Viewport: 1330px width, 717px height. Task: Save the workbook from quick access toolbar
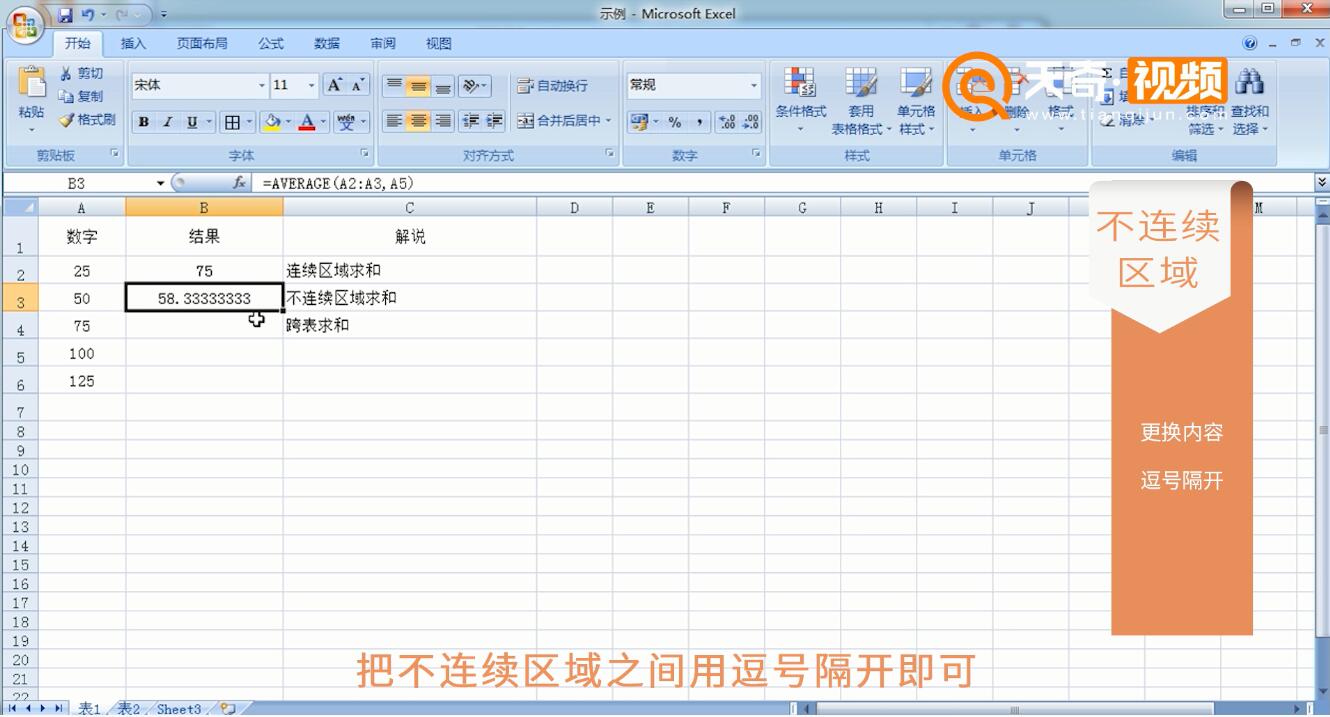click(x=65, y=15)
